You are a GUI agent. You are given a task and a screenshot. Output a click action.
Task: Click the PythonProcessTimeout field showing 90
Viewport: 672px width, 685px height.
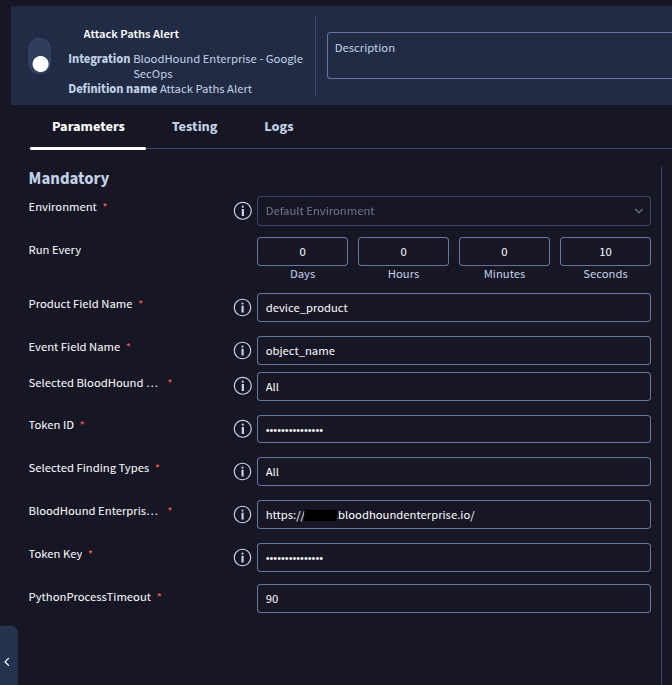pos(454,599)
